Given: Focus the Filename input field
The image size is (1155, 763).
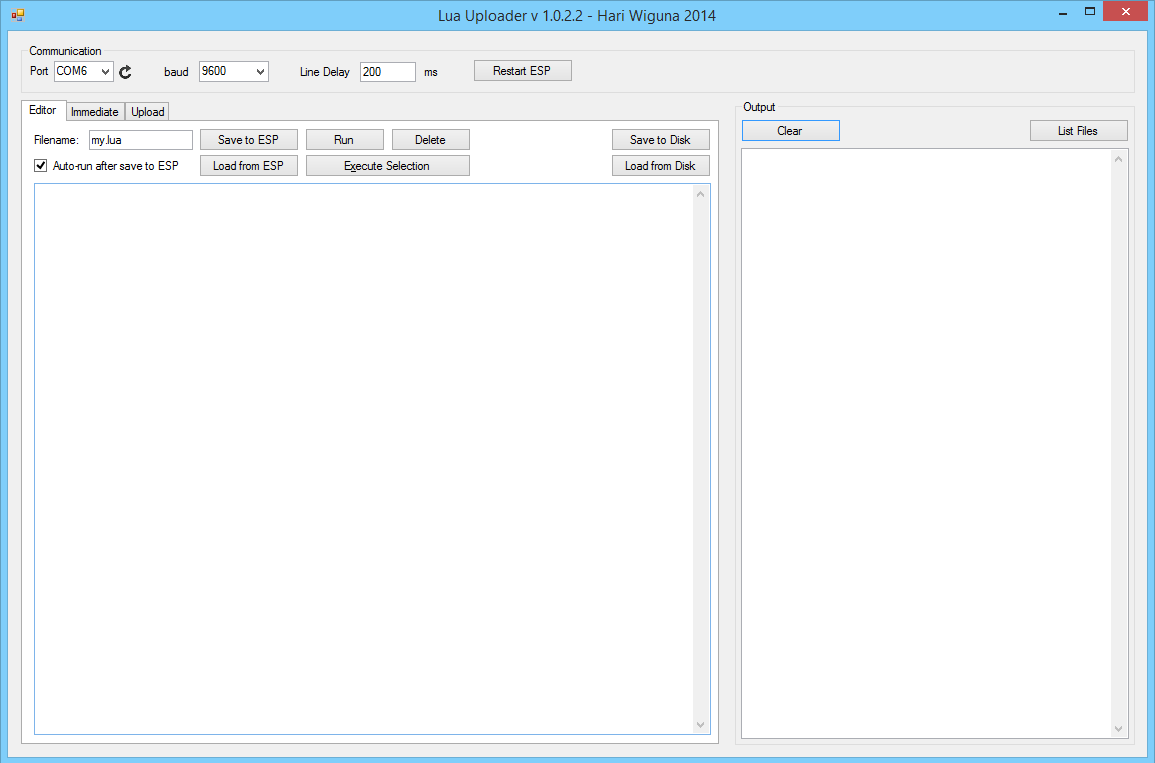Looking at the screenshot, I should (x=140, y=140).
